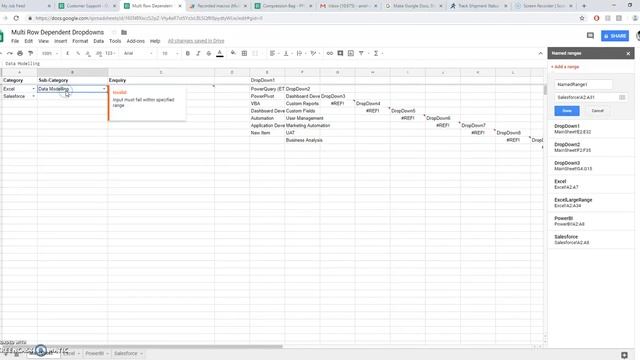
Task: Open more number formats dropdown
Action: tap(110, 53)
